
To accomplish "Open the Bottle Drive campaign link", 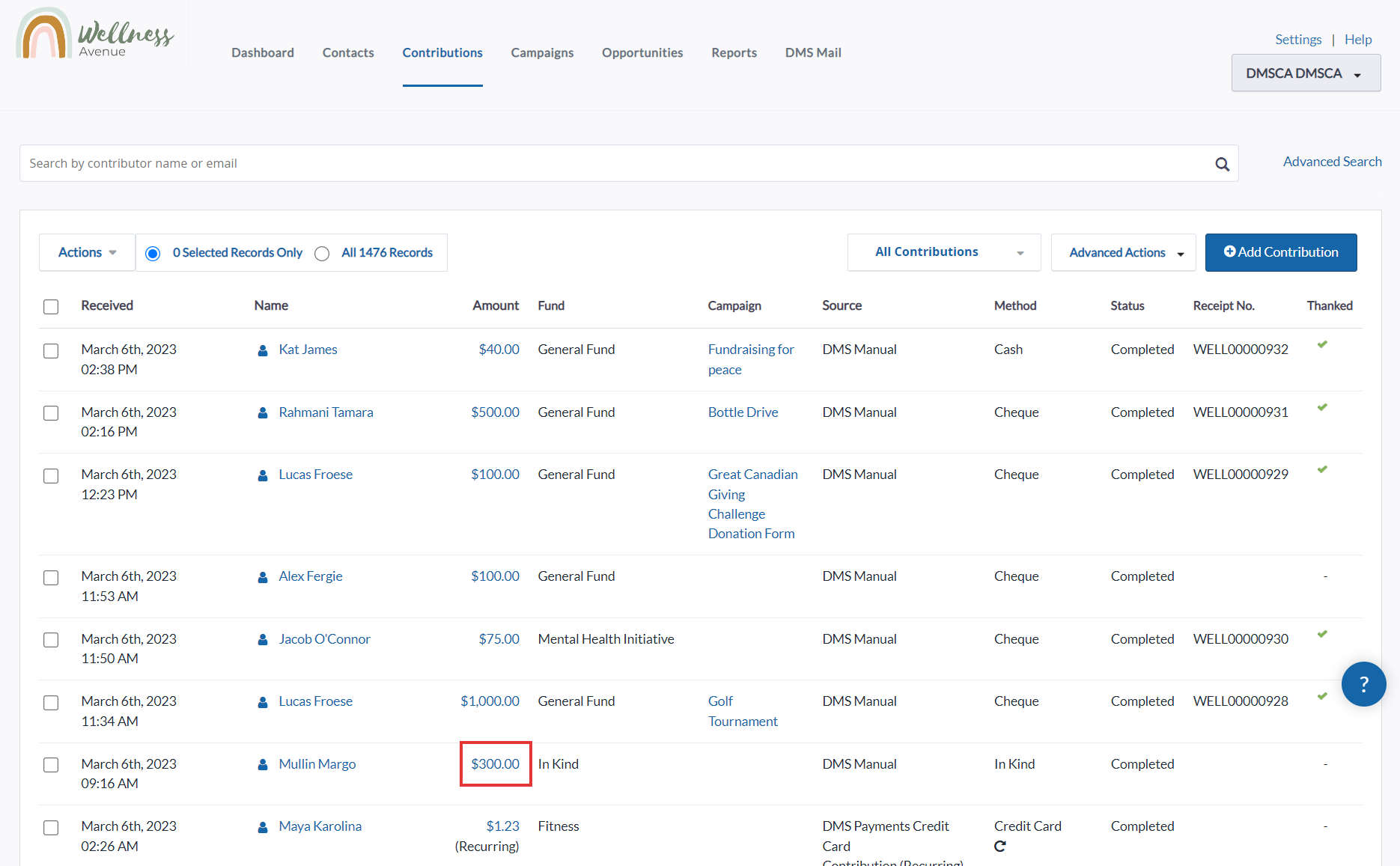I will click(743, 412).
